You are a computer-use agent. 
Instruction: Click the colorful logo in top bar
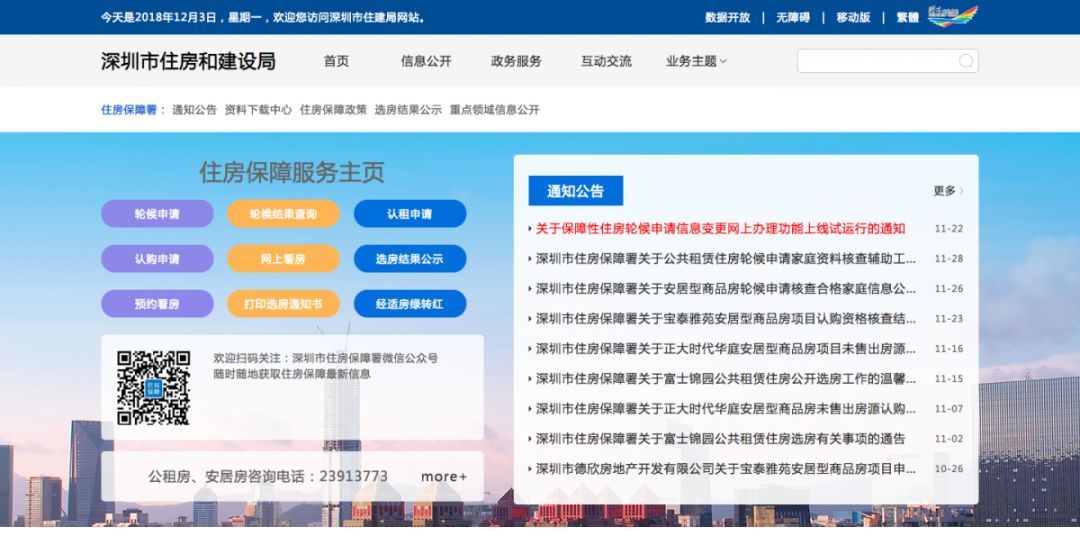(x=951, y=17)
